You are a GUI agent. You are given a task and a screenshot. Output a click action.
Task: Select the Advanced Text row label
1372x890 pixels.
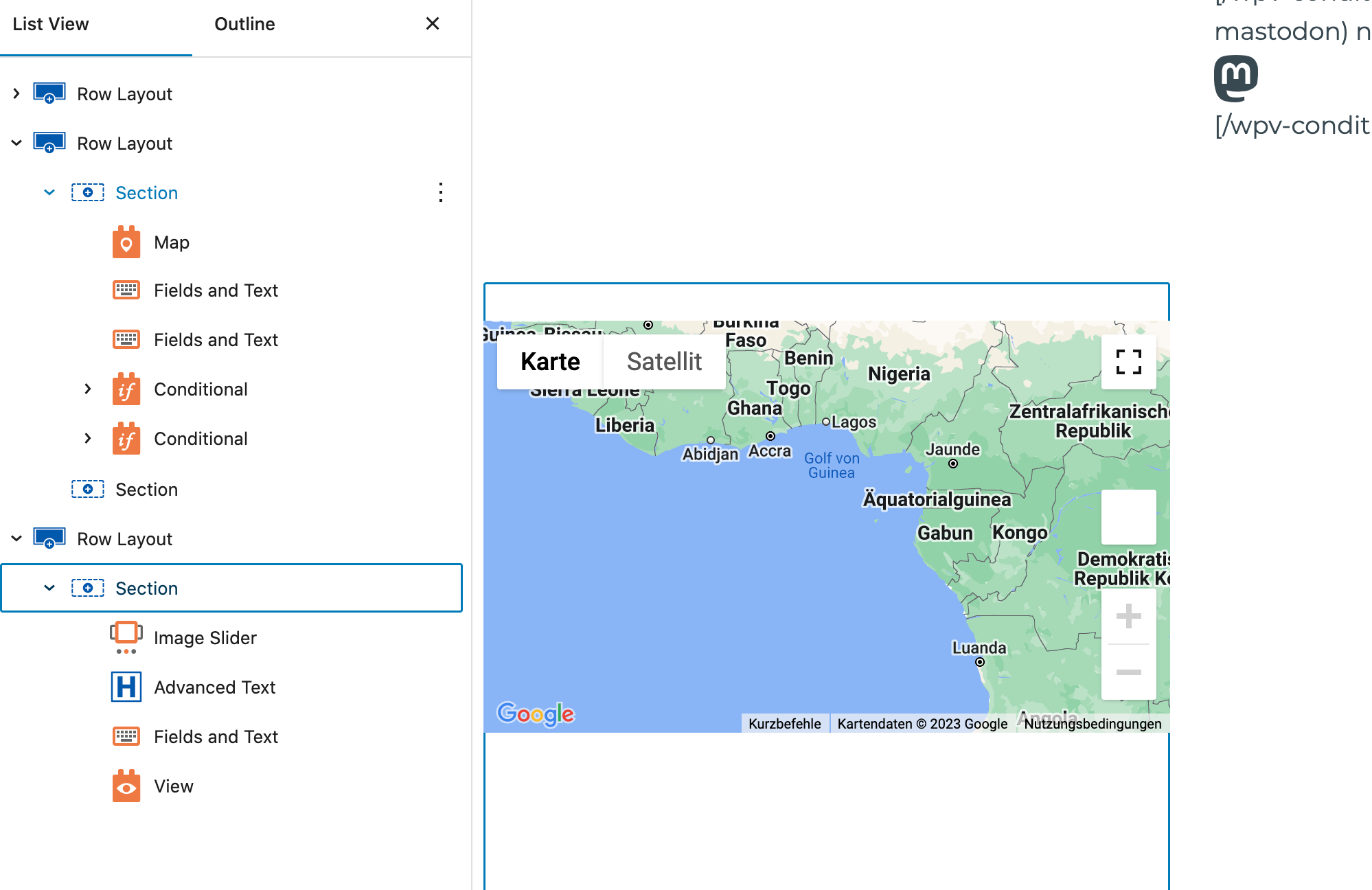pos(215,687)
